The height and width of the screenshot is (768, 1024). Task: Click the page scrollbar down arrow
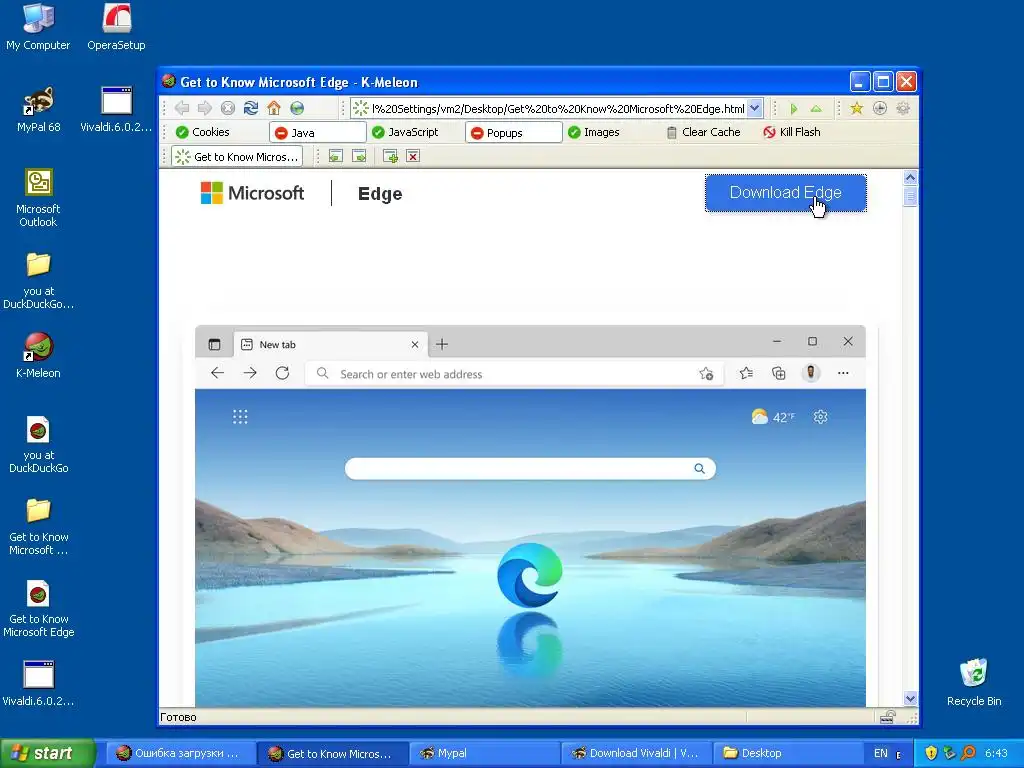coord(910,698)
